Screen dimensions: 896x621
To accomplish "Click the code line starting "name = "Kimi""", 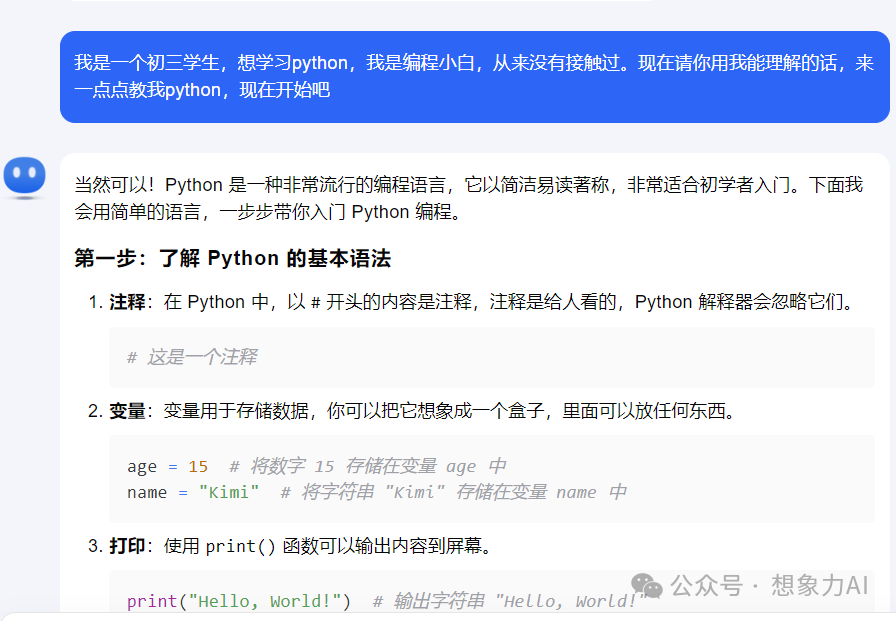I will point(377,492).
